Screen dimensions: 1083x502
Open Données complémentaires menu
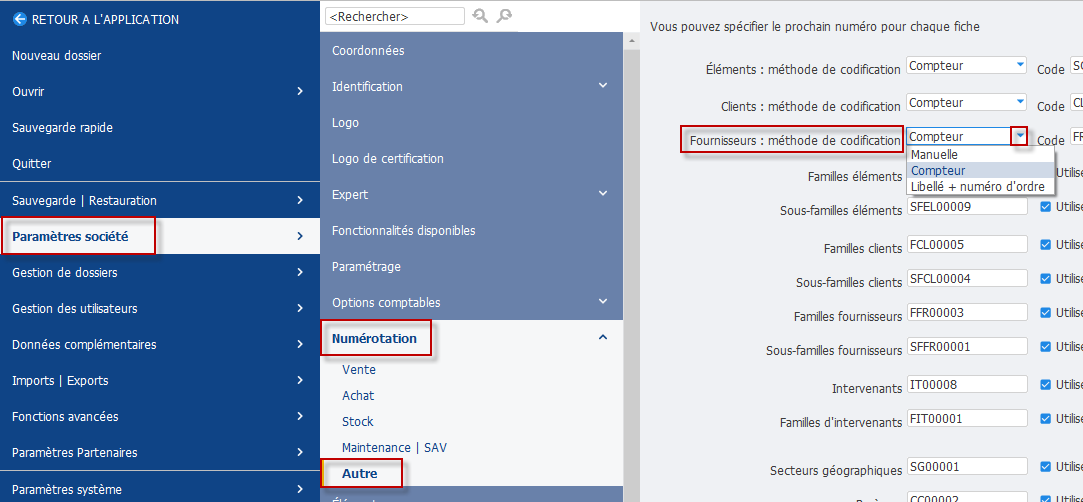[x=160, y=344]
